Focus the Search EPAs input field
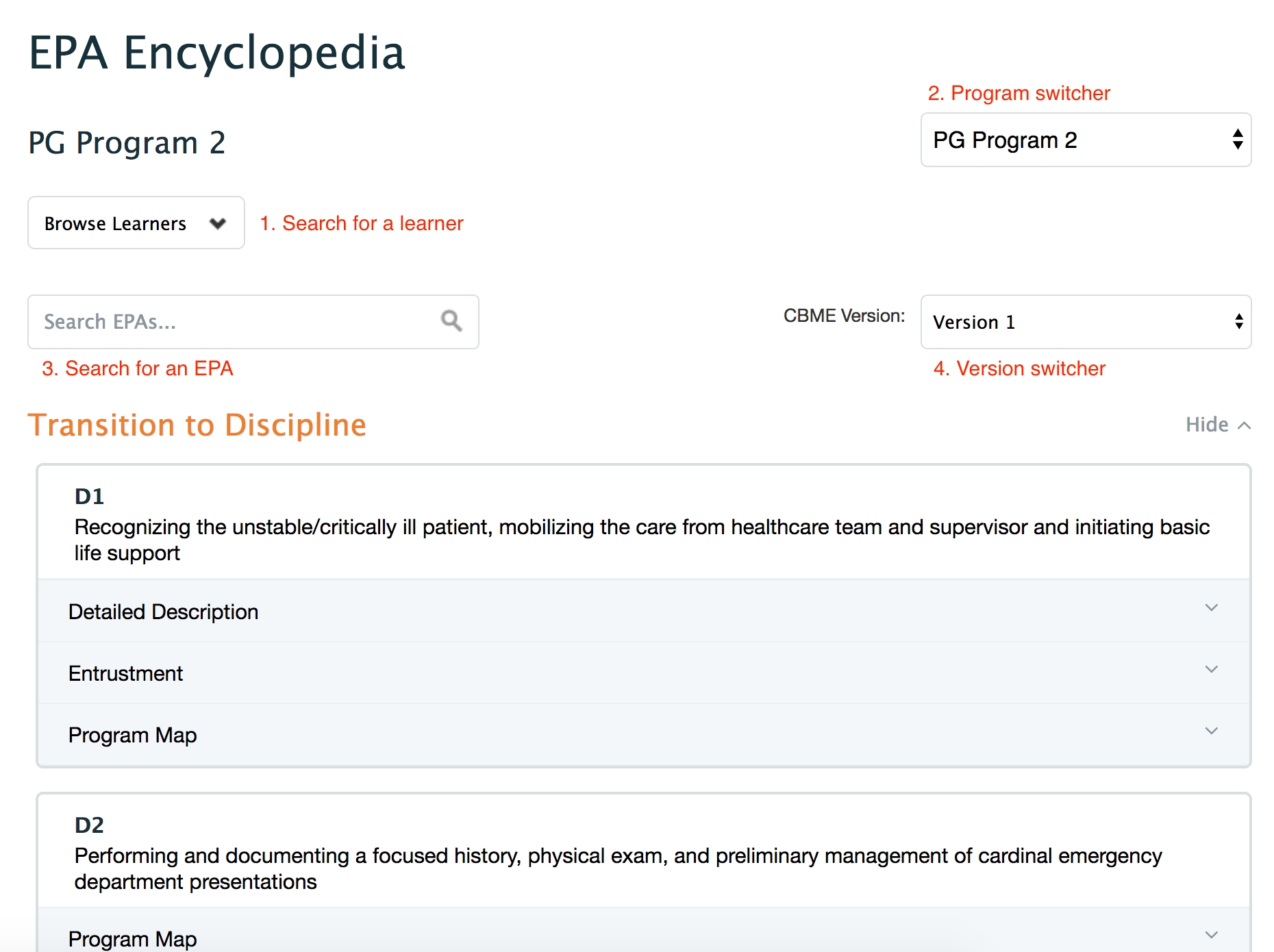This screenshot has width=1274, height=952. pyautogui.click(x=233, y=322)
